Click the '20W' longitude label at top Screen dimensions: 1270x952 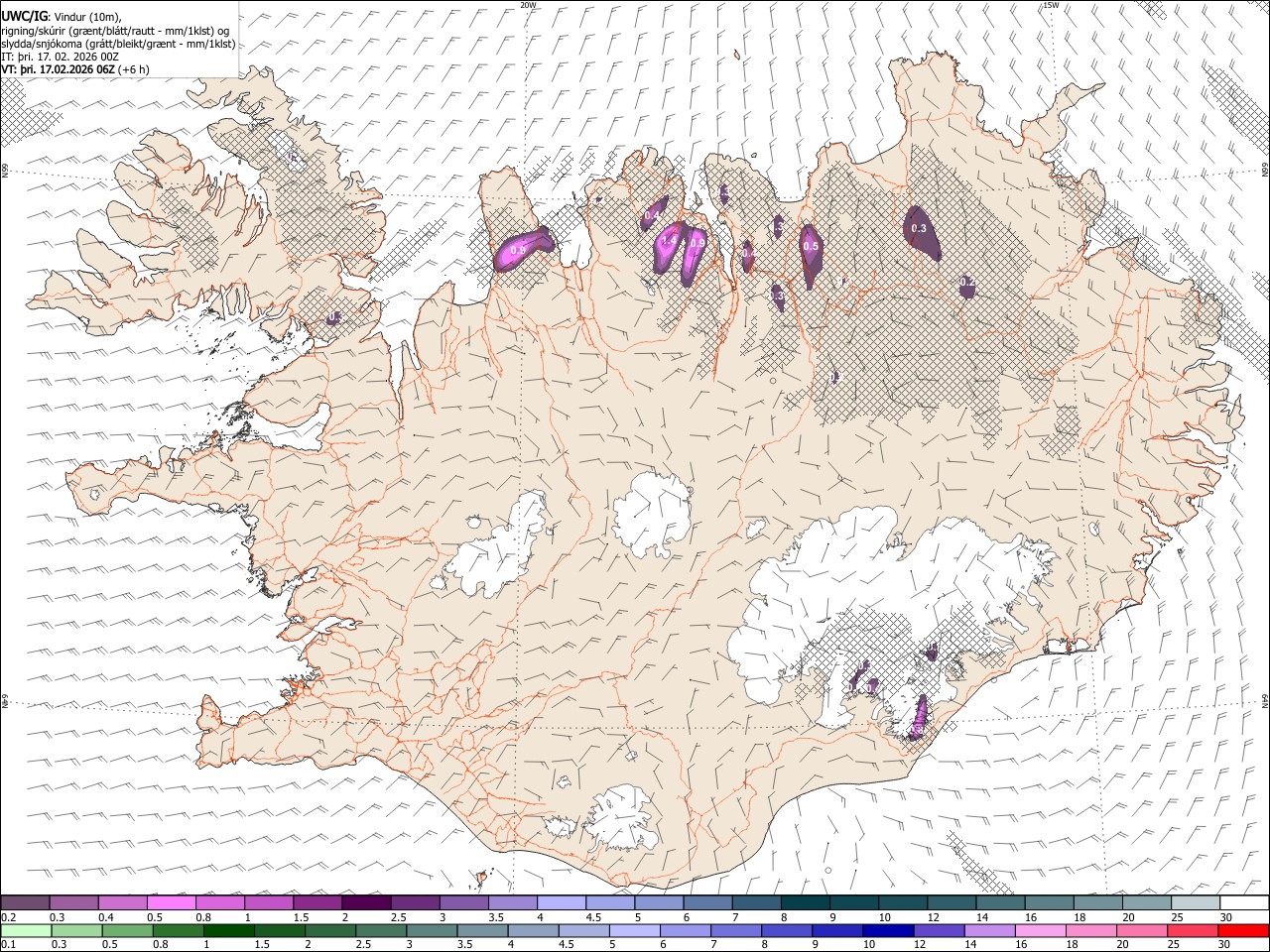[528, 5]
